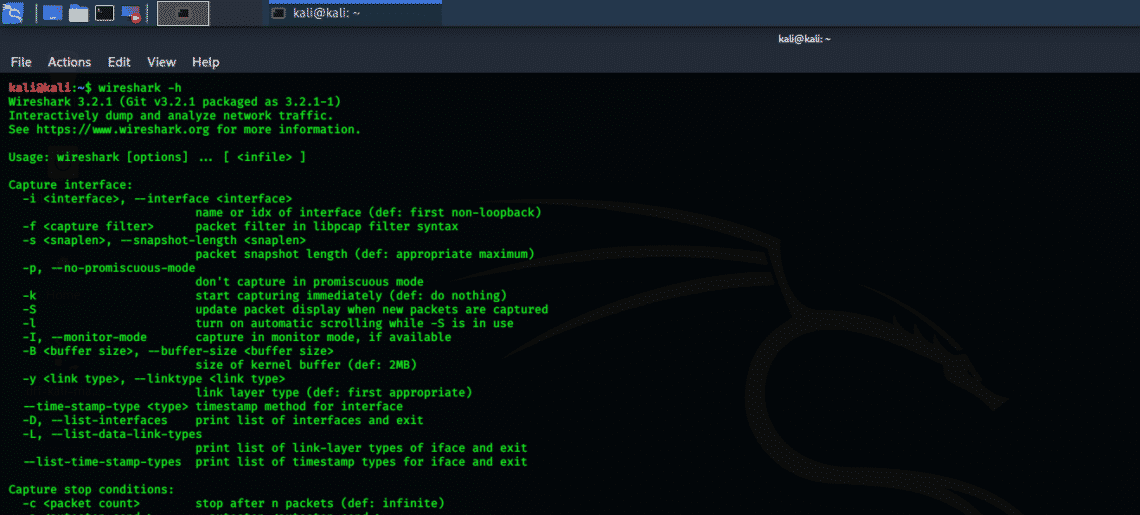This screenshot has width=1140, height=515.
Task: Click the '-p, --no-promiscuous-mode' option
Action: 109,268
